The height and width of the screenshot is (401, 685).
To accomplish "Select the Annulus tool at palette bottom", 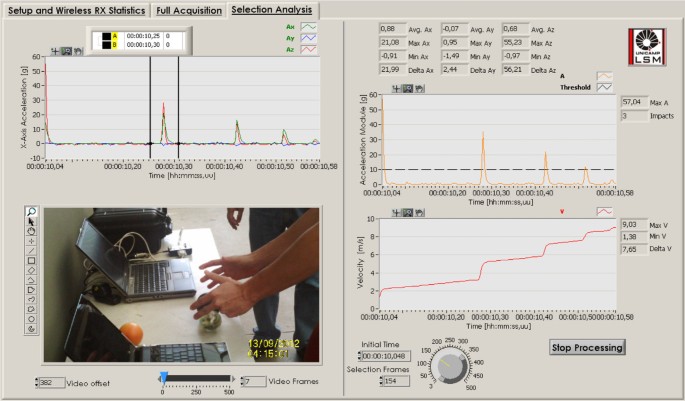I will click(x=31, y=329).
